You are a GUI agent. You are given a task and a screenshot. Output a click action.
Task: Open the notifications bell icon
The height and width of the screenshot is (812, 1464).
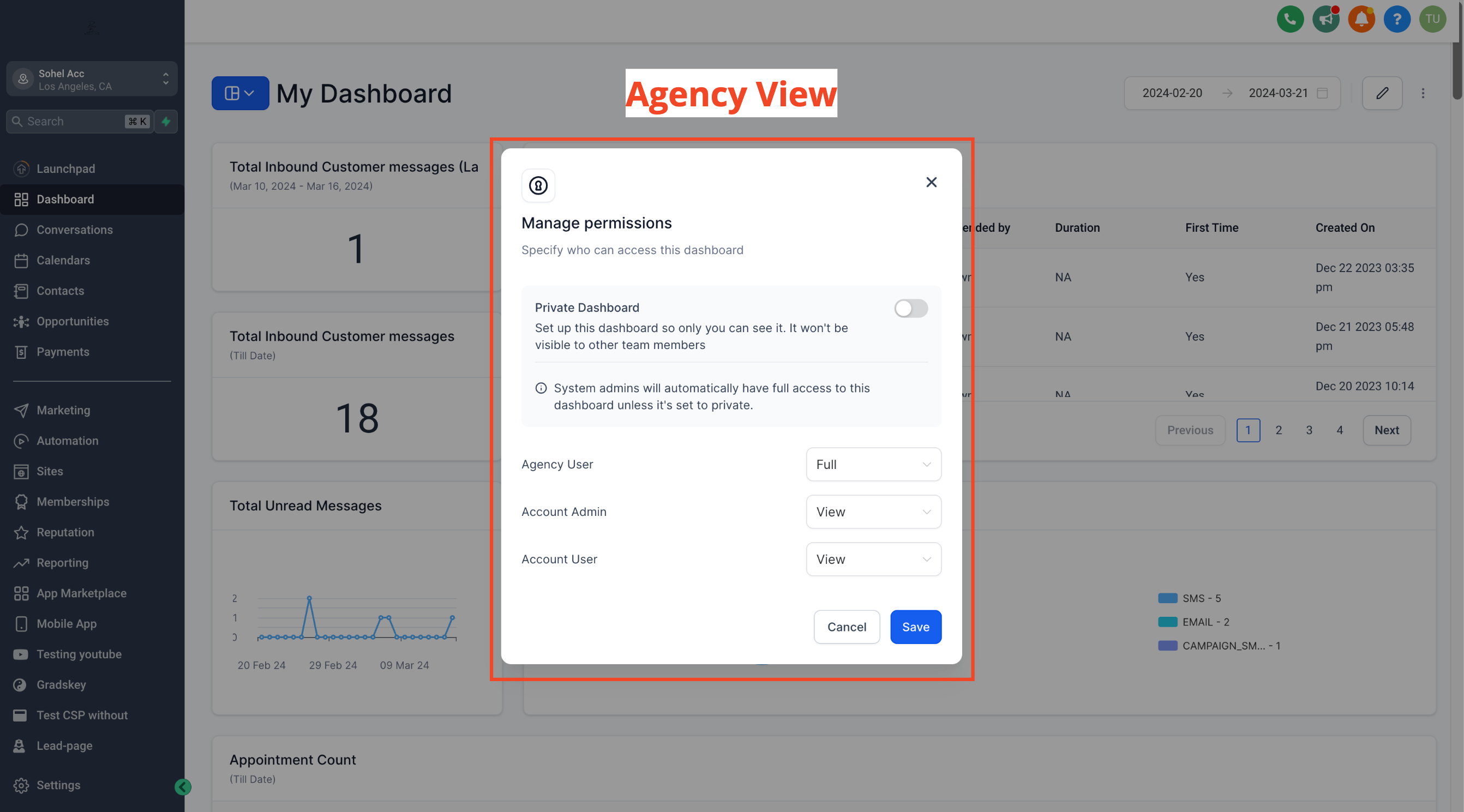point(1361,19)
